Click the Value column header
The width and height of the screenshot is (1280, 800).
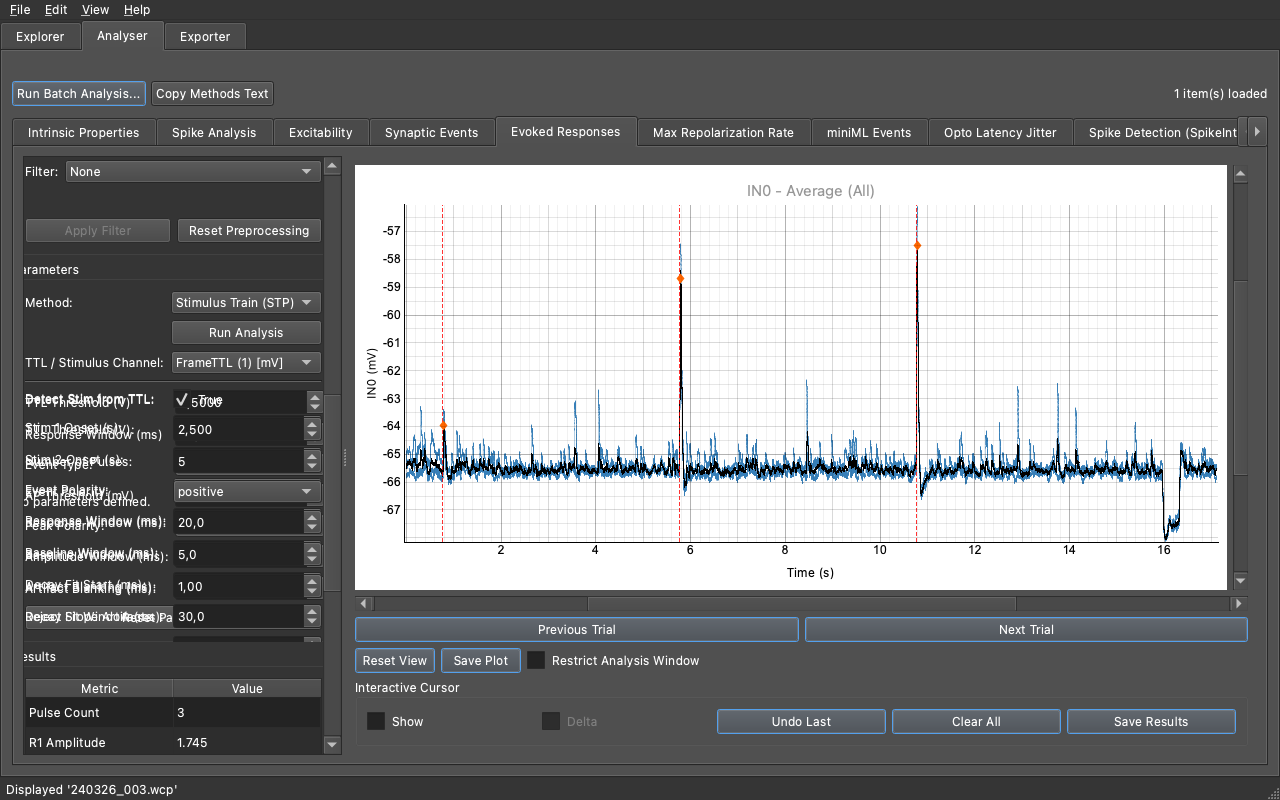pos(247,688)
